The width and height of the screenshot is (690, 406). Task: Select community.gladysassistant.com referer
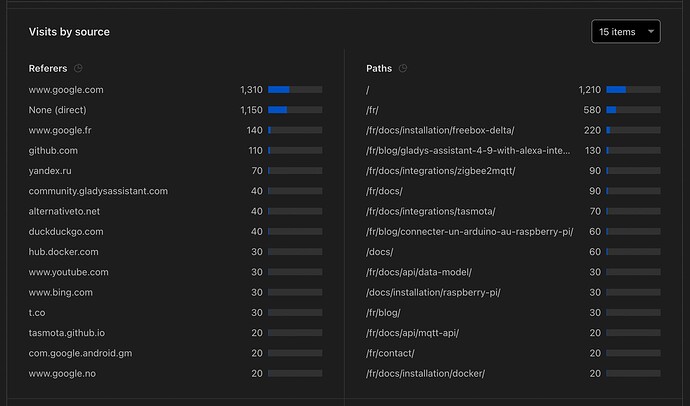[98, 191]
